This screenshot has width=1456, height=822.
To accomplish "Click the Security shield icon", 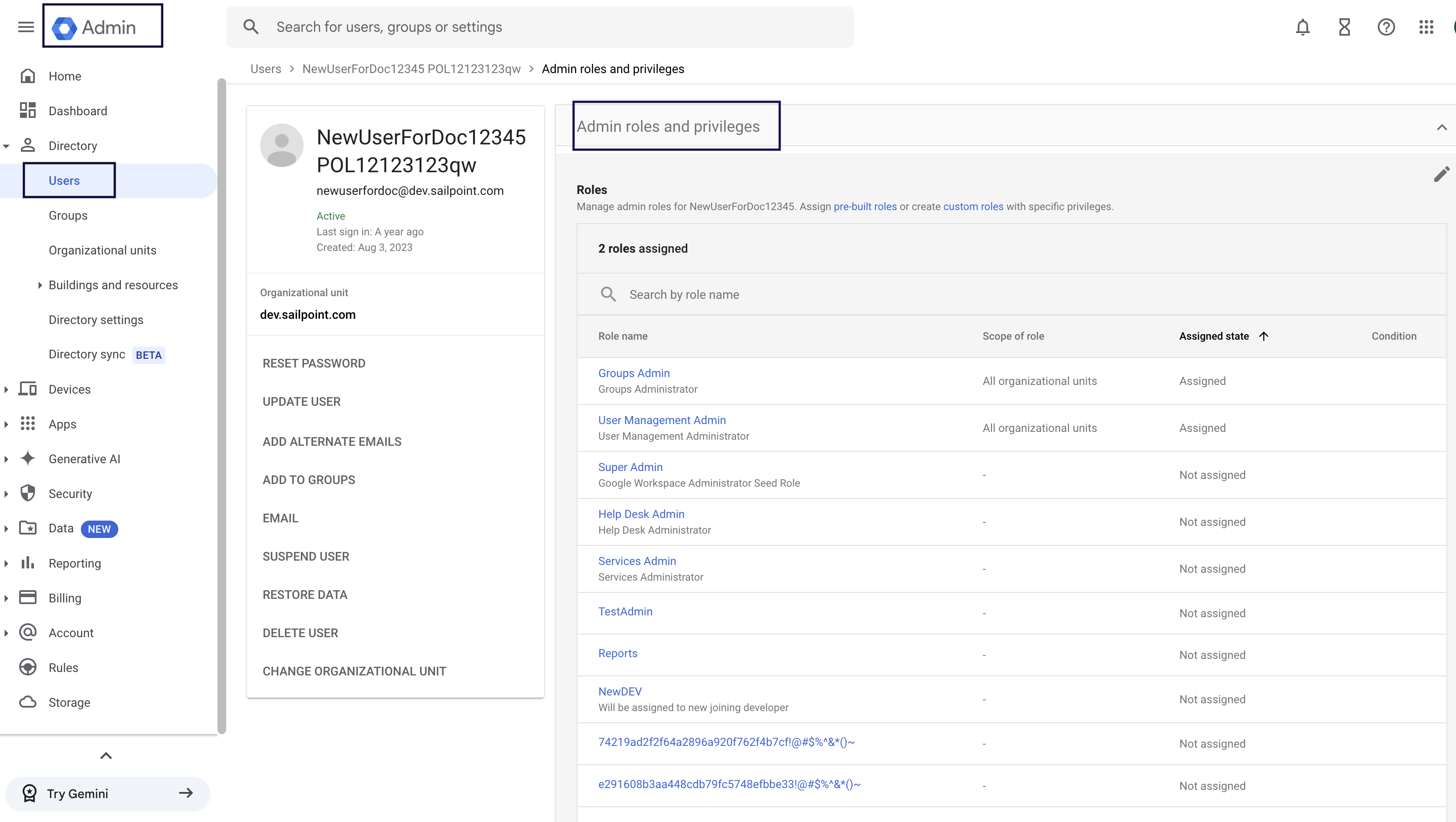I will pyautogui.click(x=28, y=493).
